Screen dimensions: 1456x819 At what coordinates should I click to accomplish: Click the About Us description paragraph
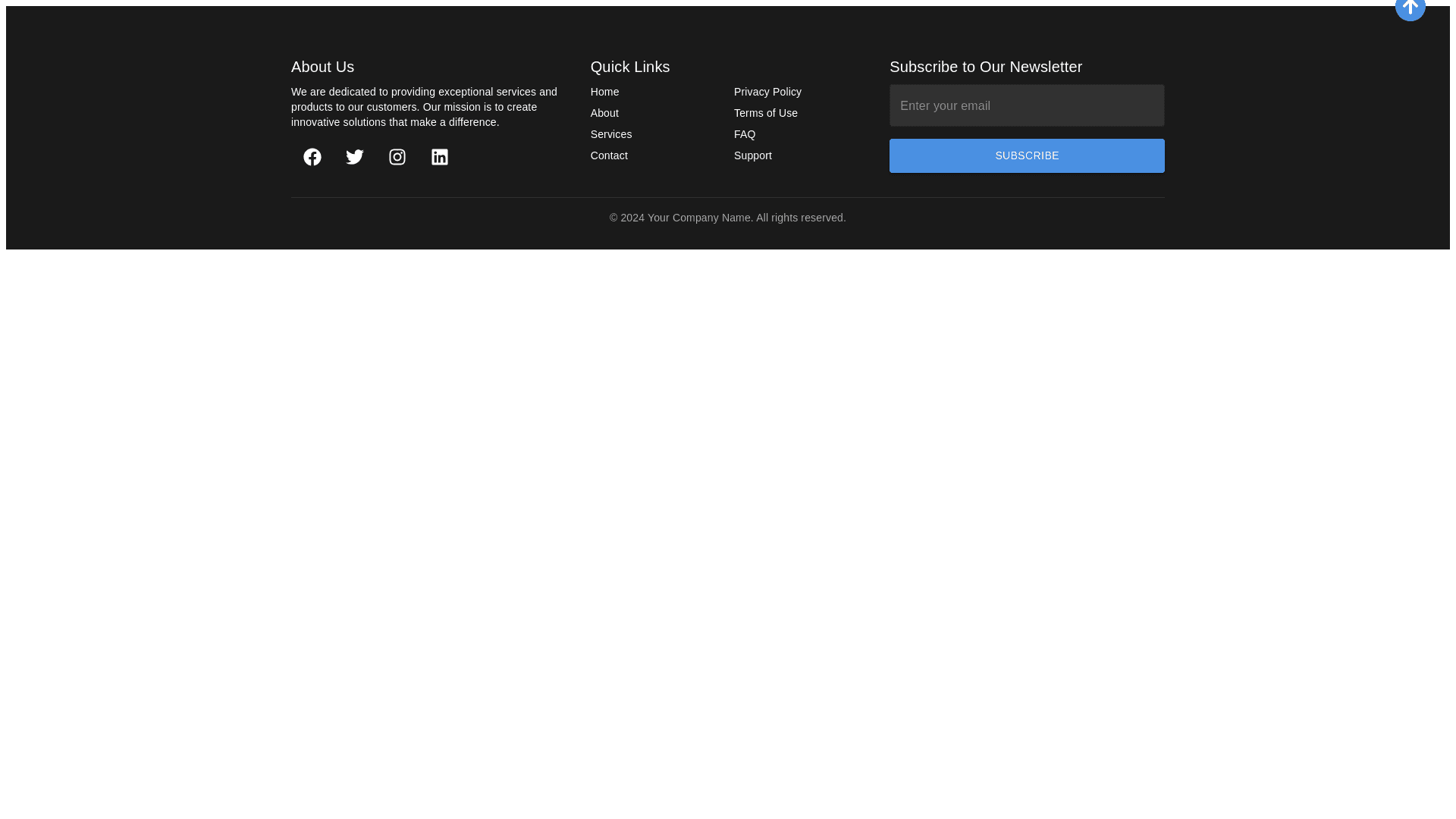(x=424, y=107)
